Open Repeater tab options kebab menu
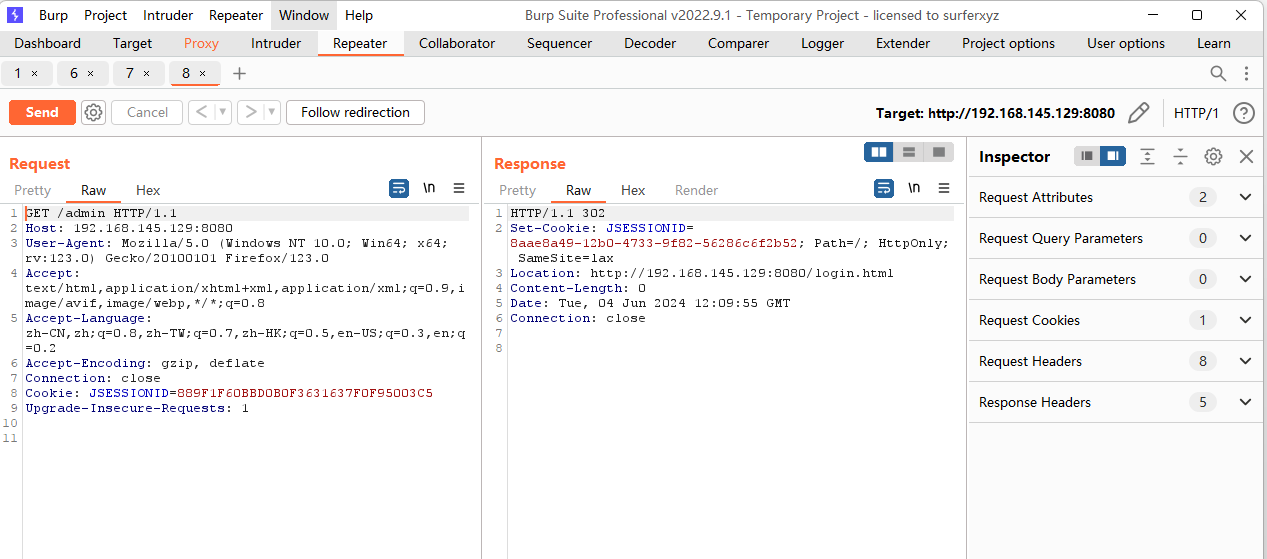Screen dimensions: 1267x559 (1246, 73)
